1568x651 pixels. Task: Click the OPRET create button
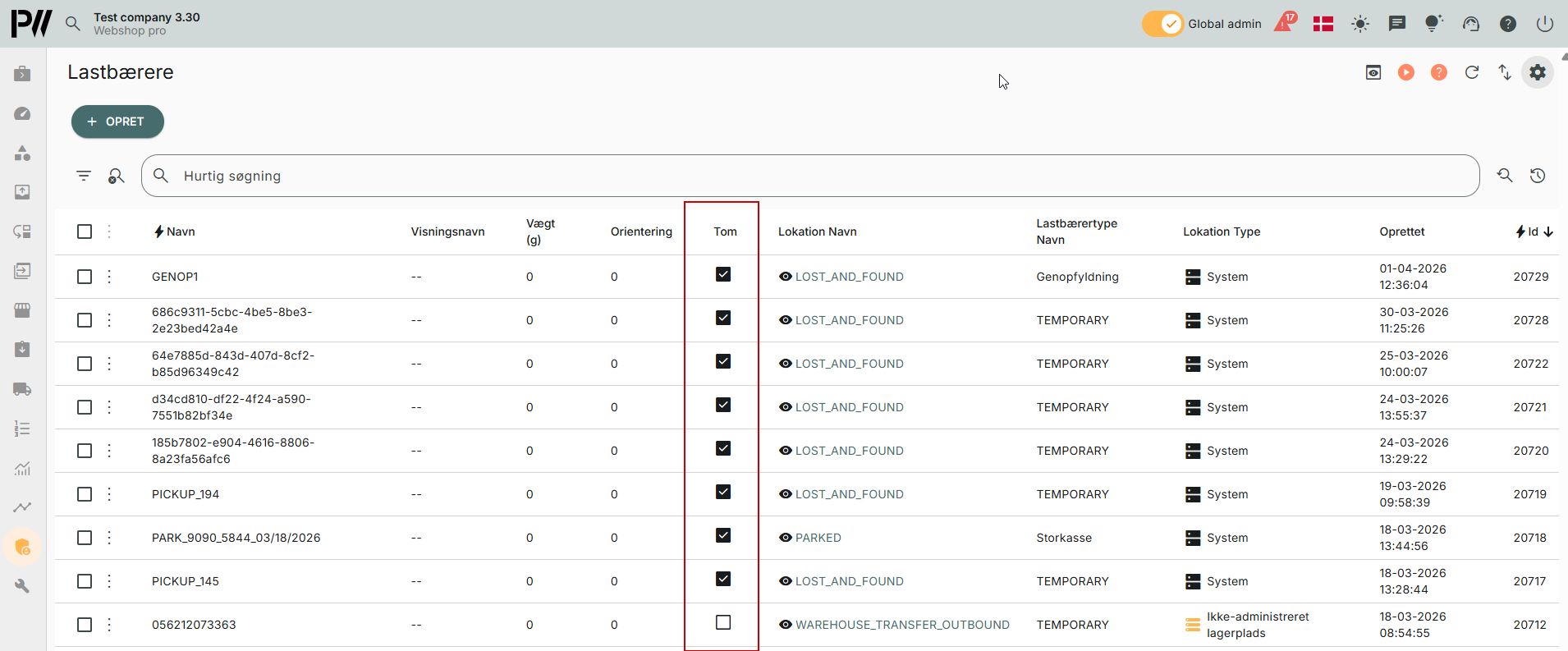coord(117,121)
